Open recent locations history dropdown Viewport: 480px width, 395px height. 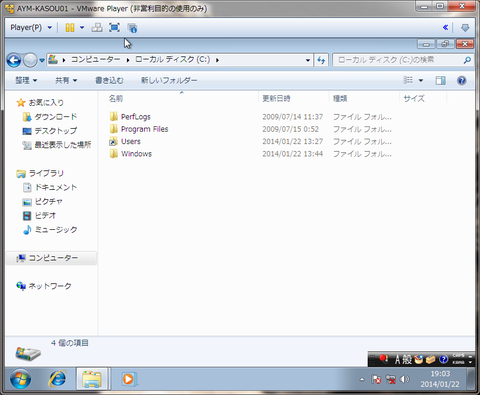[42, 60]
